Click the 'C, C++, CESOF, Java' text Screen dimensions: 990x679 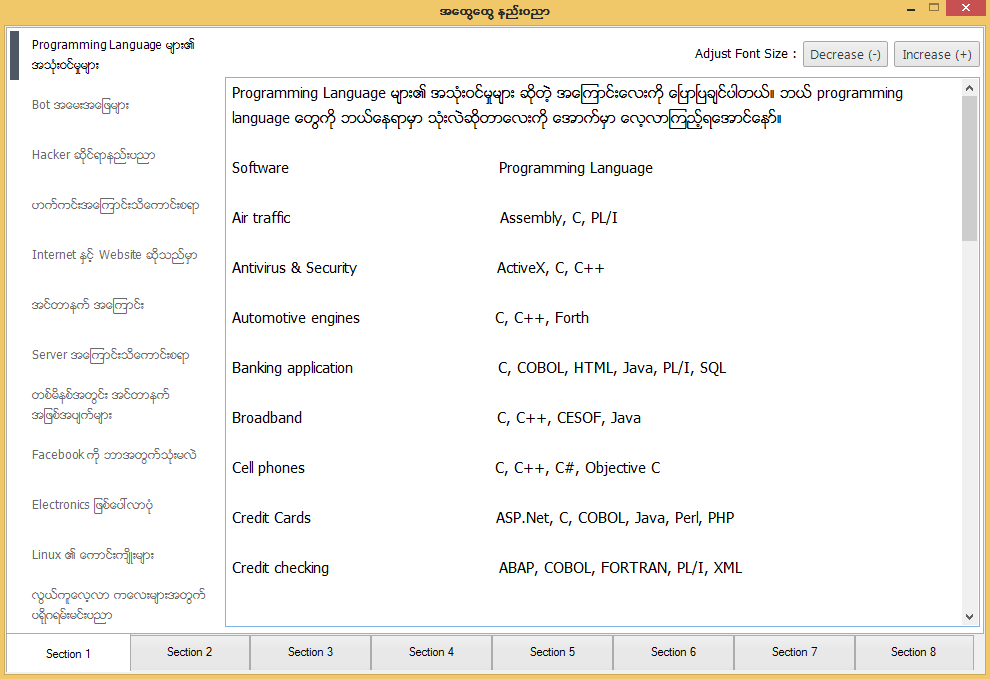click(569, 418)
